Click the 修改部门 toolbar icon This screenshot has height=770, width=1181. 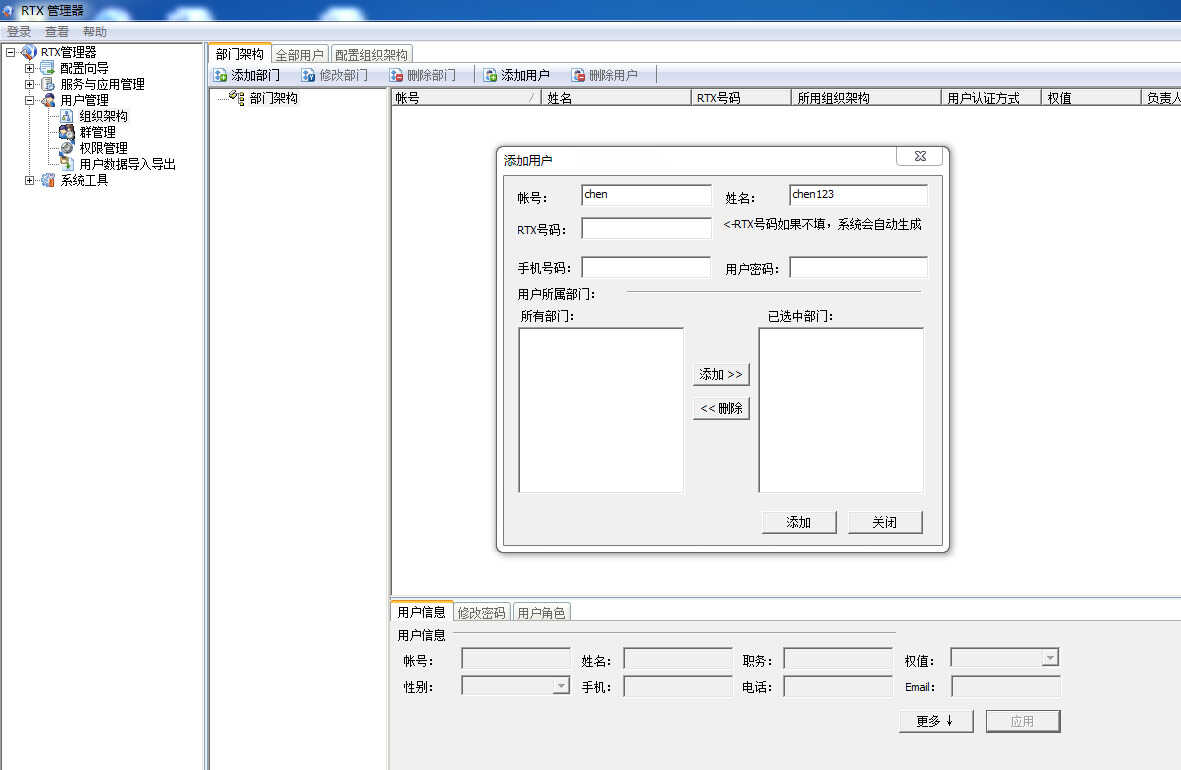[x=308, y=75]
